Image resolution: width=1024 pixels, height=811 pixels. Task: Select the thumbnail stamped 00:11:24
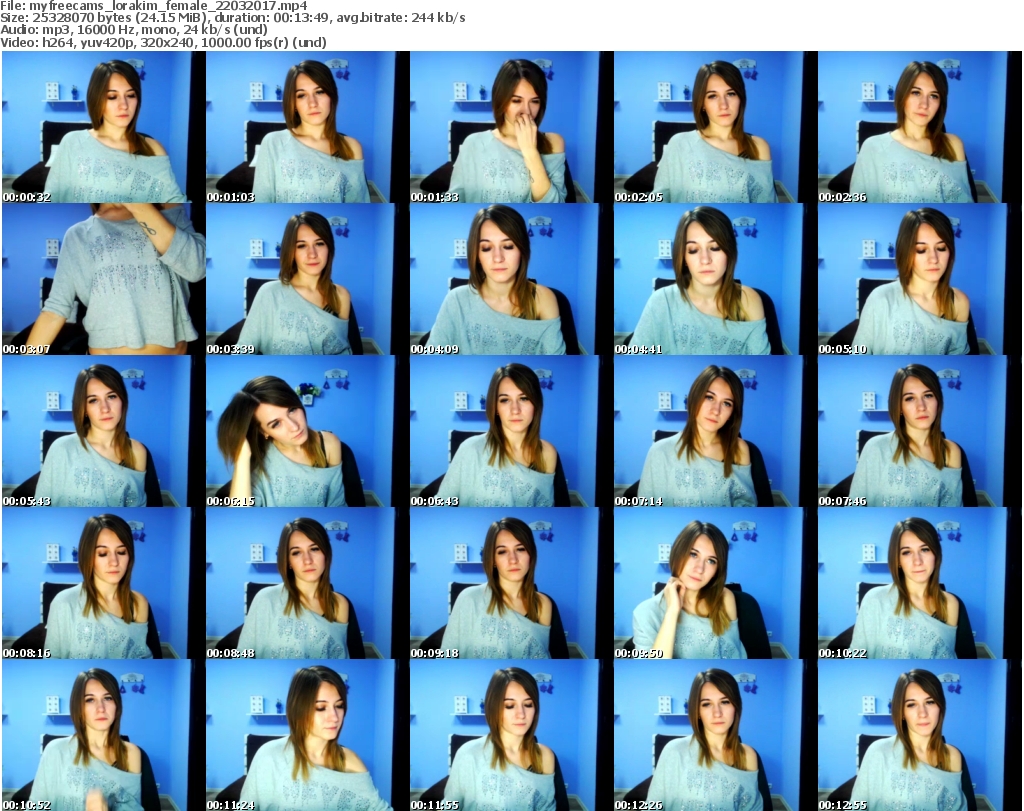tap(308, 735)
